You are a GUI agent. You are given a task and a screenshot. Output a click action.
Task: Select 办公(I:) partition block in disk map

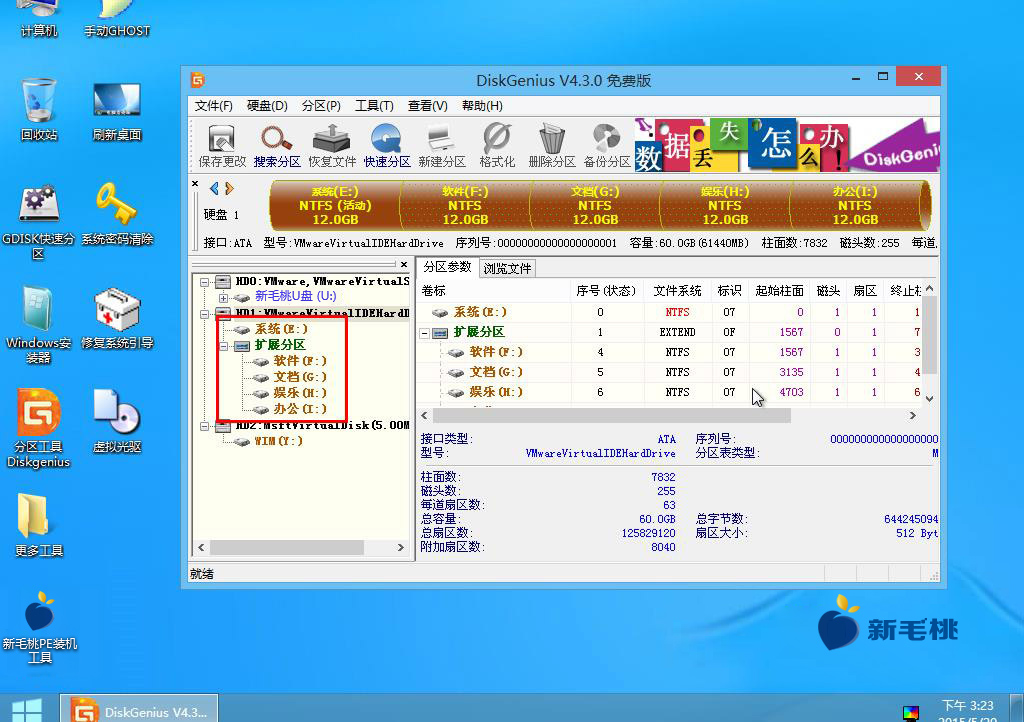point(856,206)
